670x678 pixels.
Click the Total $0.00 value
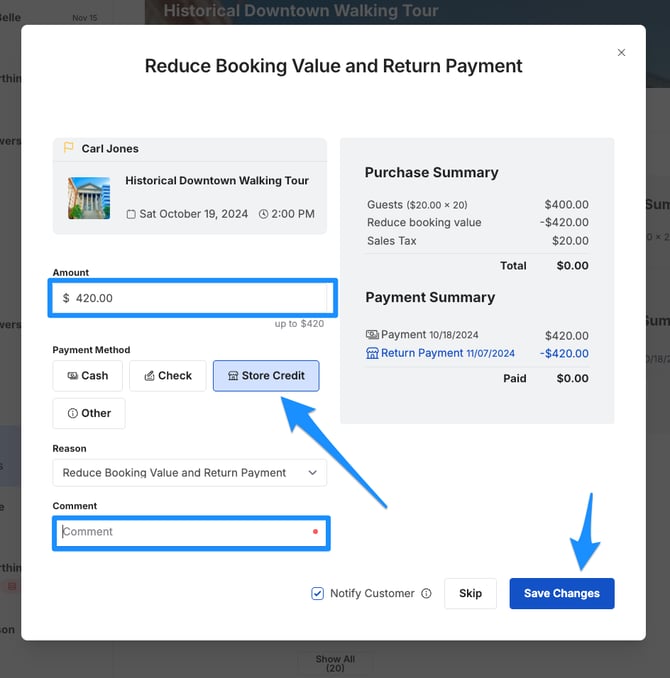tap(572, 265)
